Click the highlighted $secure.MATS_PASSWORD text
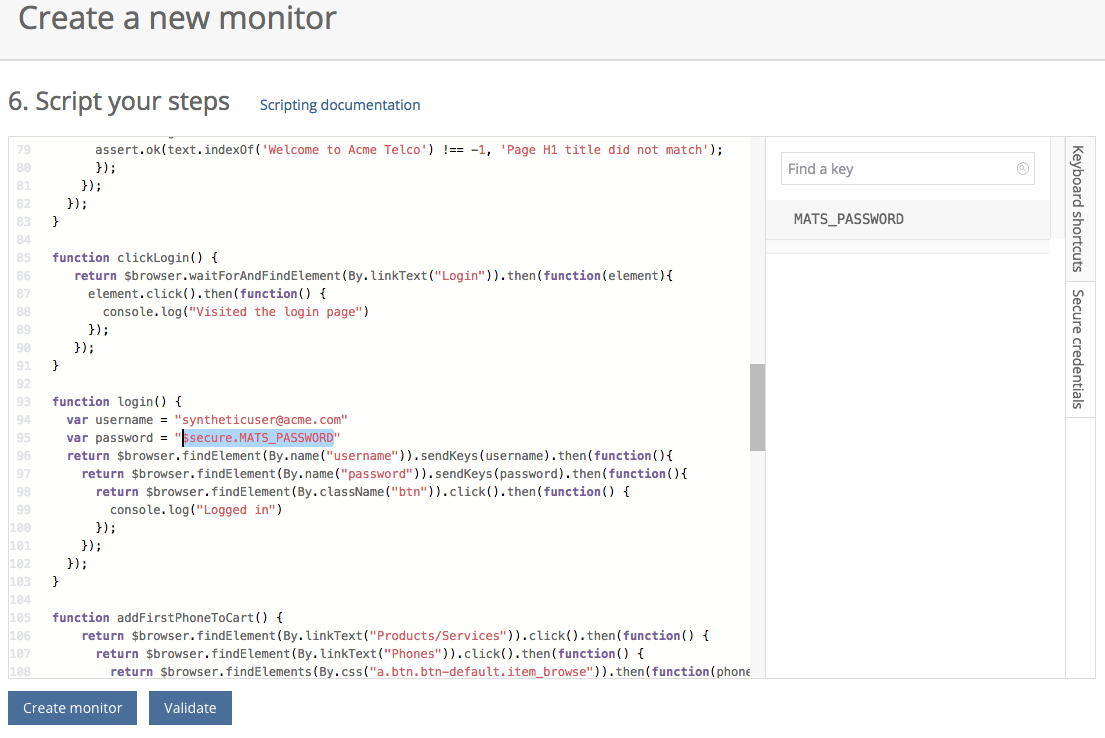 pos(258,438)
